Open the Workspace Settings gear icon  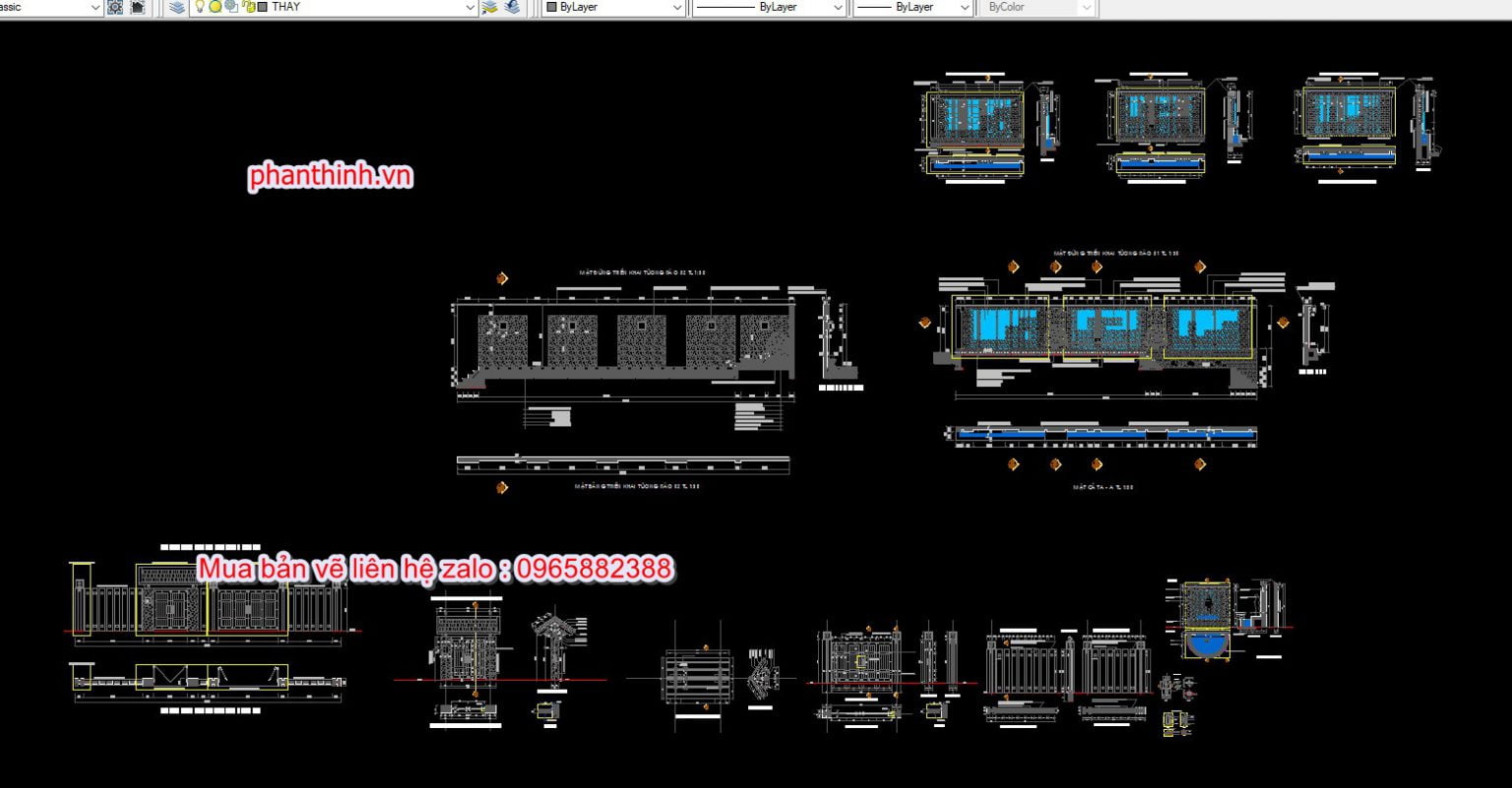(x=115, y=7)
